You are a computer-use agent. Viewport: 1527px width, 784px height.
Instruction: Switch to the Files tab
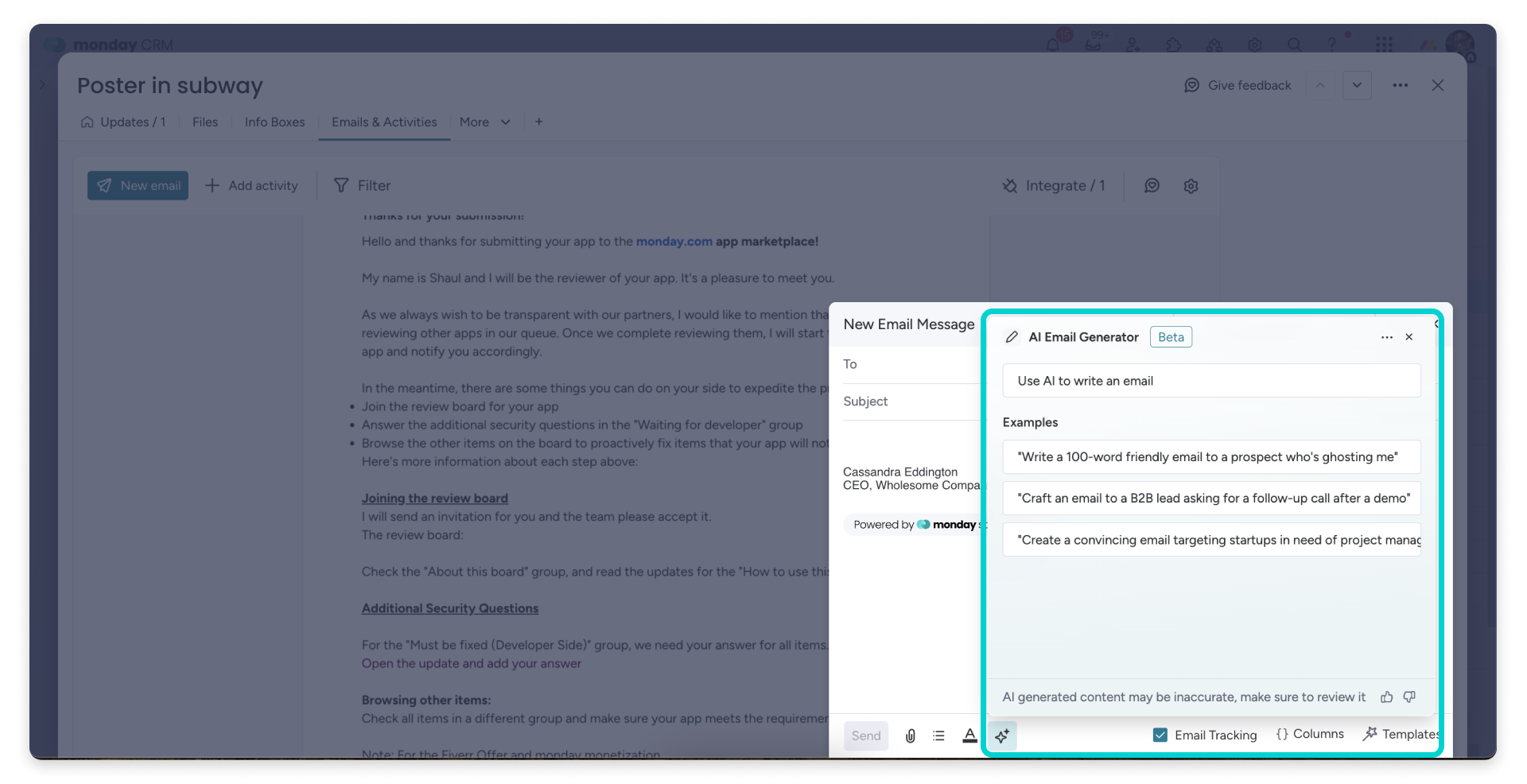click(205, 122)
